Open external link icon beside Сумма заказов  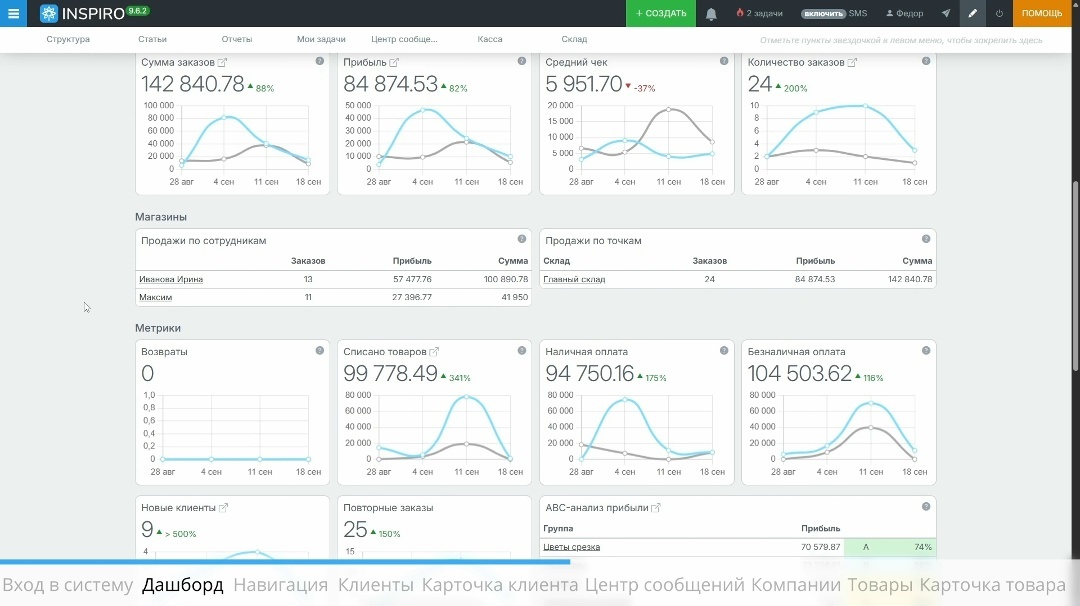tap(222, 63)
